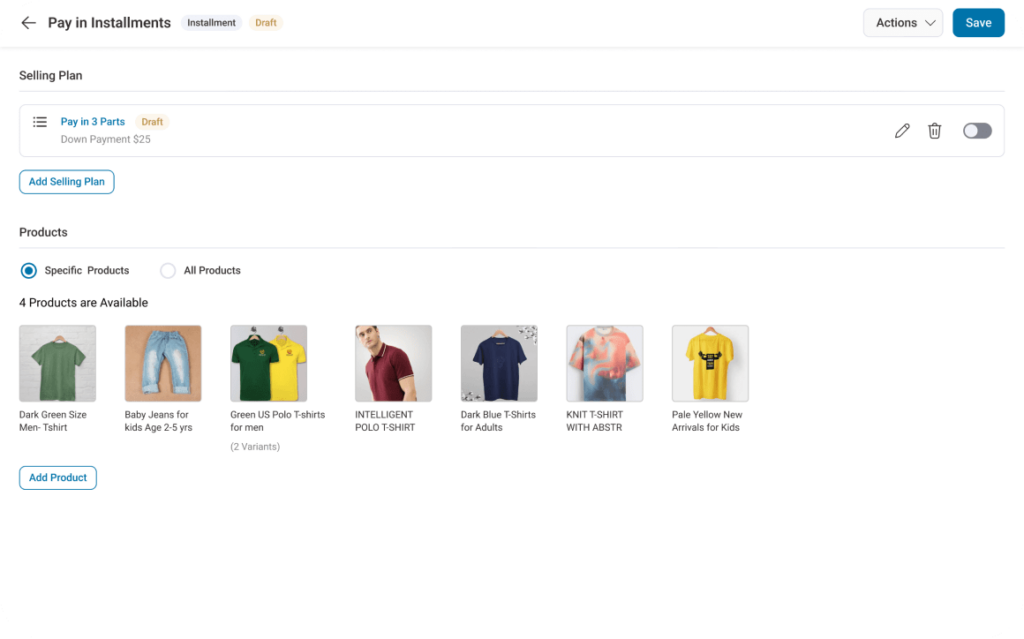Delete the Pay in 3 Parts plan via trash icon

point(935,130)
